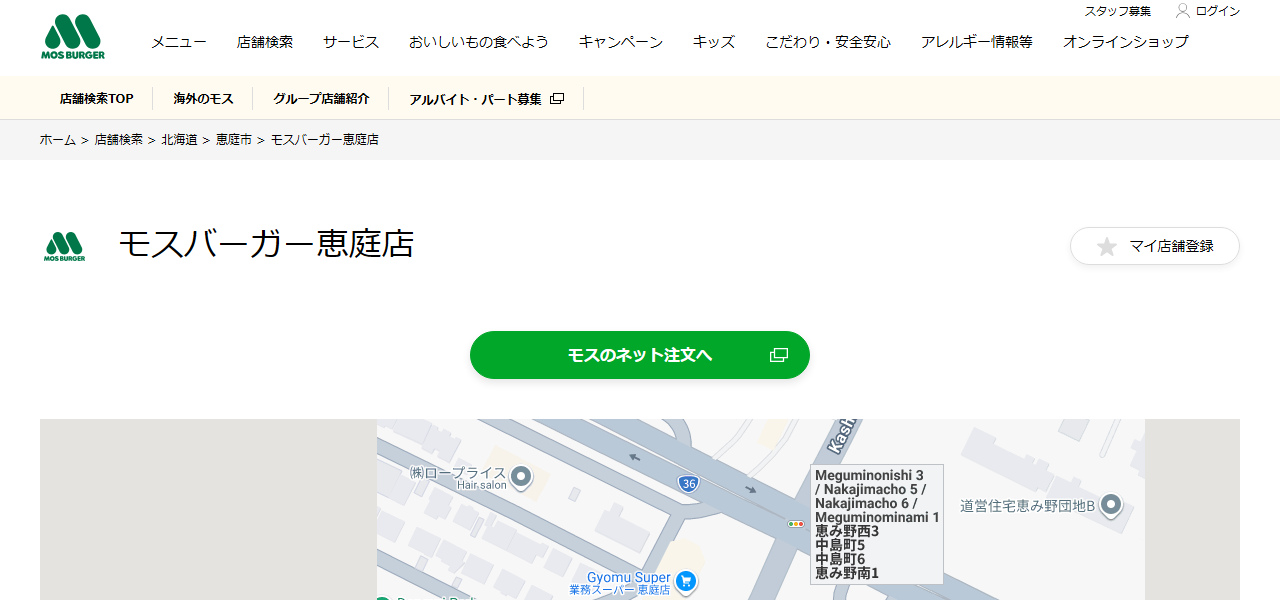Screen dimensions: 1280x600
Task: Open the サービス navigation item
Action: 351,42
